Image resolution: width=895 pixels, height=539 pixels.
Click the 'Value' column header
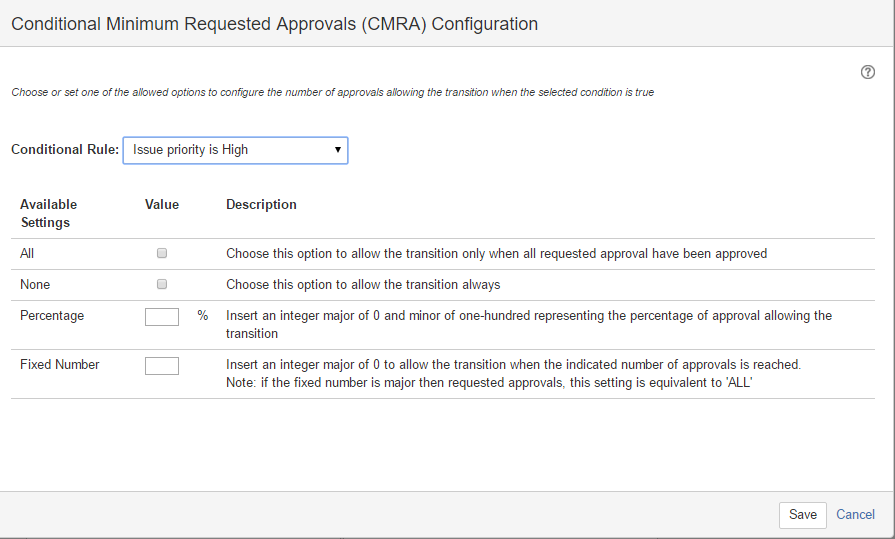point(162,204)
